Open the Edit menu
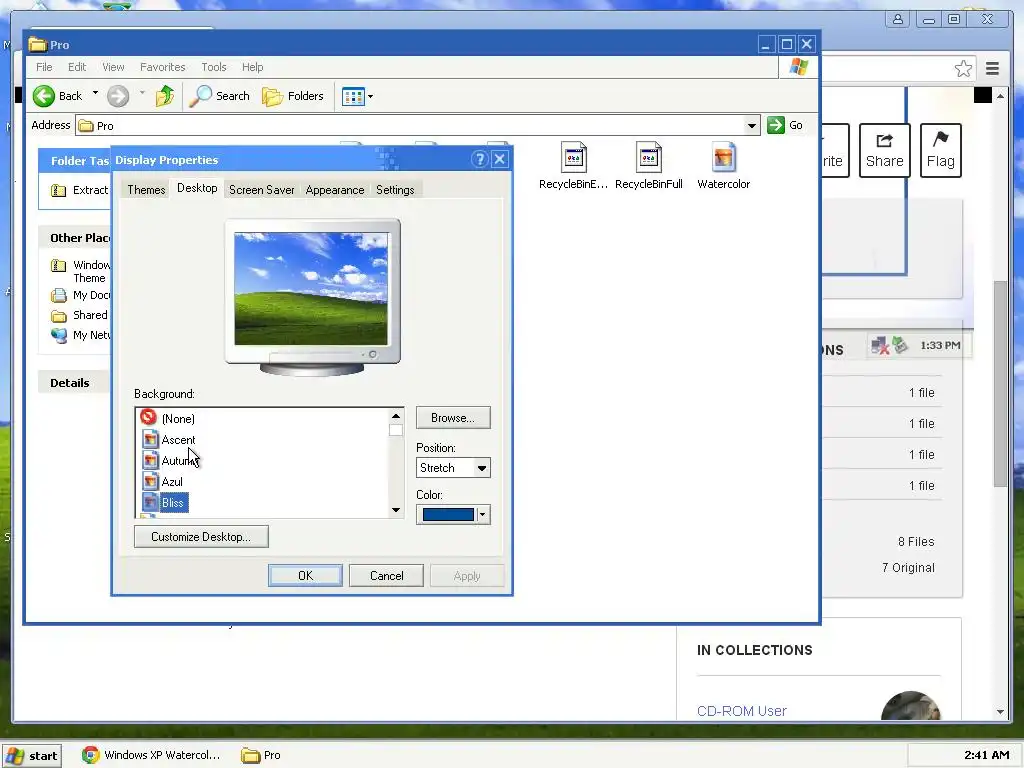This screenshot has width=1024, height=768. point(76,67)
